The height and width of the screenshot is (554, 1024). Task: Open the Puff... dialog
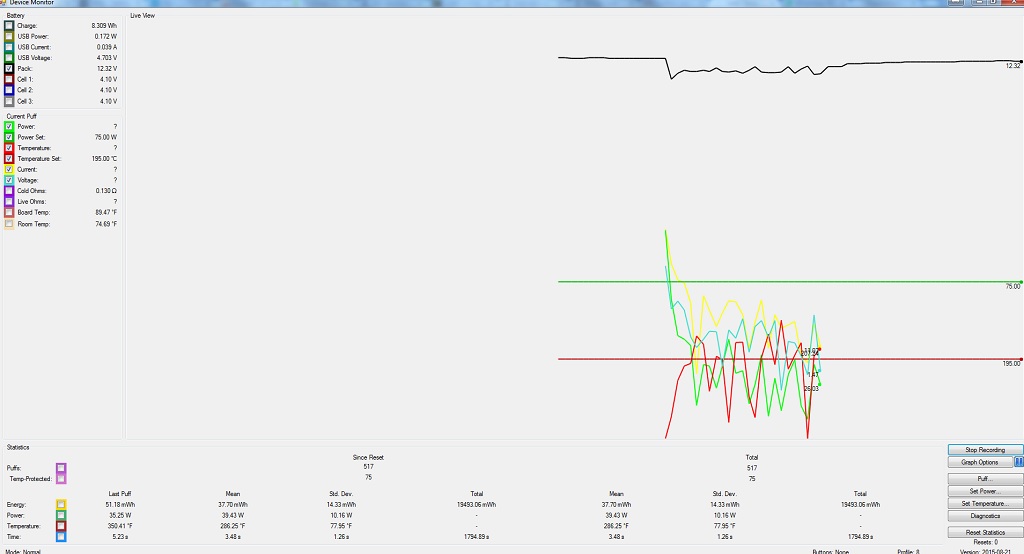pos(985,479)
